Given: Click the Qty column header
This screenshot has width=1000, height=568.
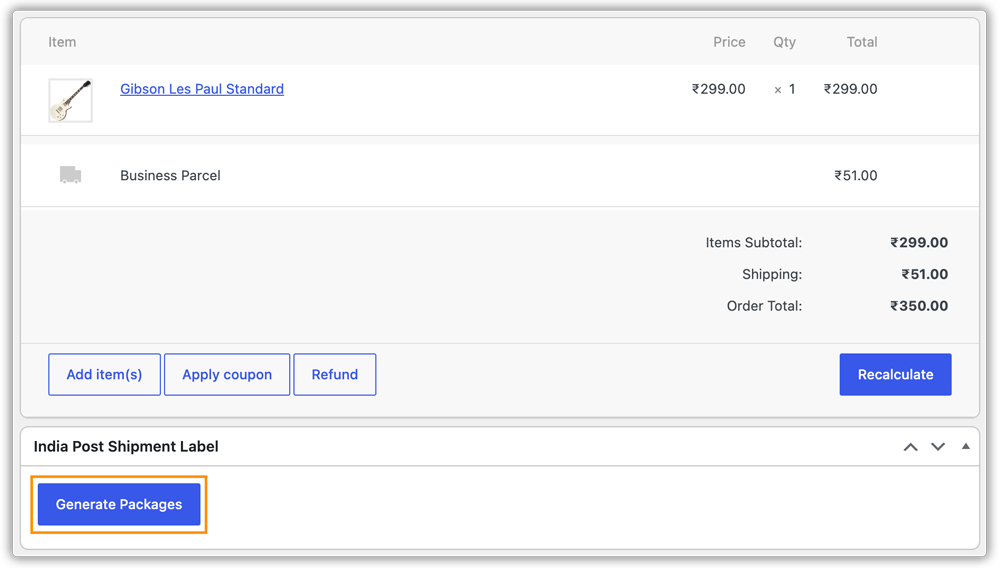Looking at the screenshot, I should pyautogui.click(x=784, y=42).
